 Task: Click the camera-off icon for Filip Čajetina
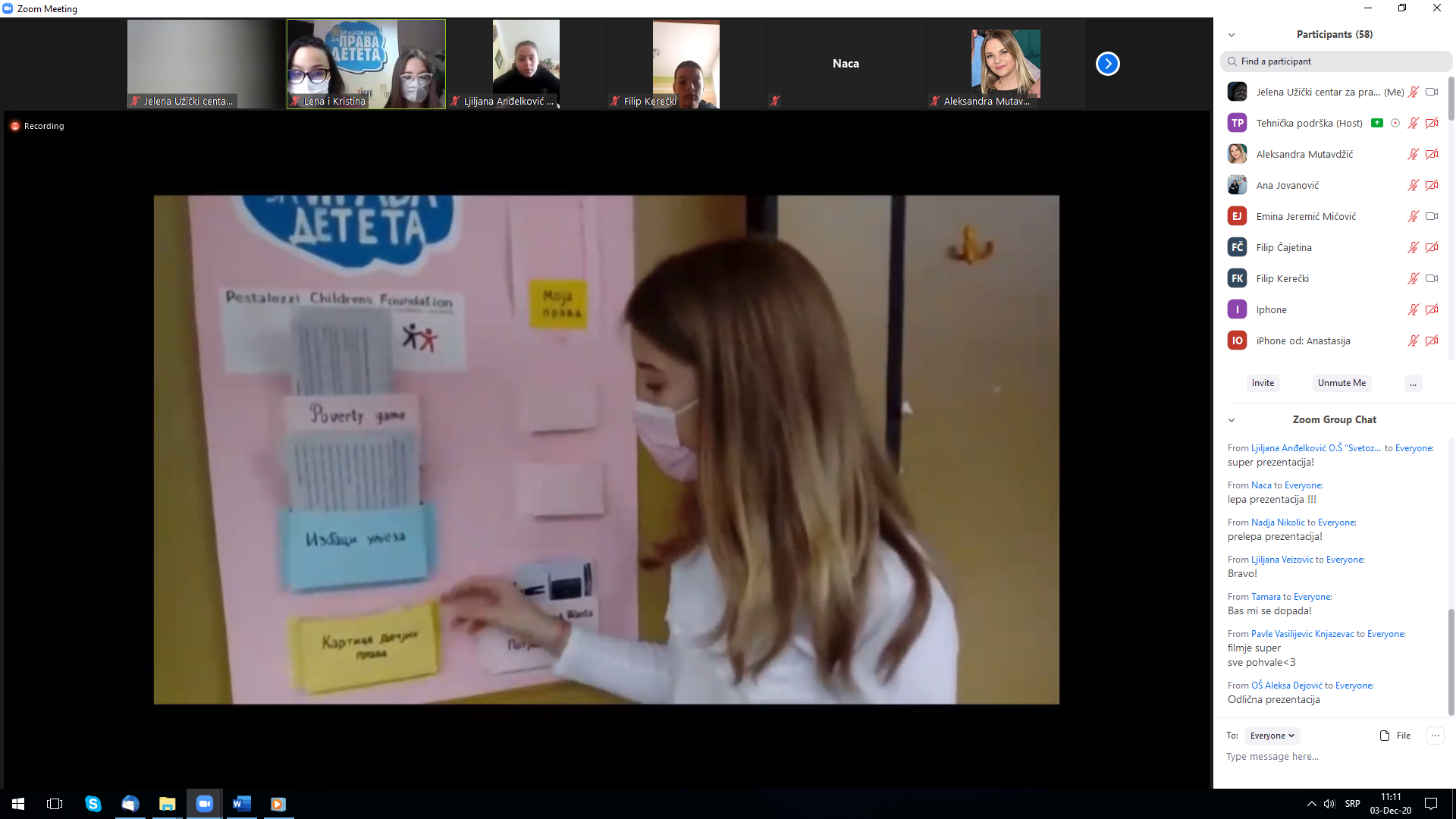[x=1432, y=247]
